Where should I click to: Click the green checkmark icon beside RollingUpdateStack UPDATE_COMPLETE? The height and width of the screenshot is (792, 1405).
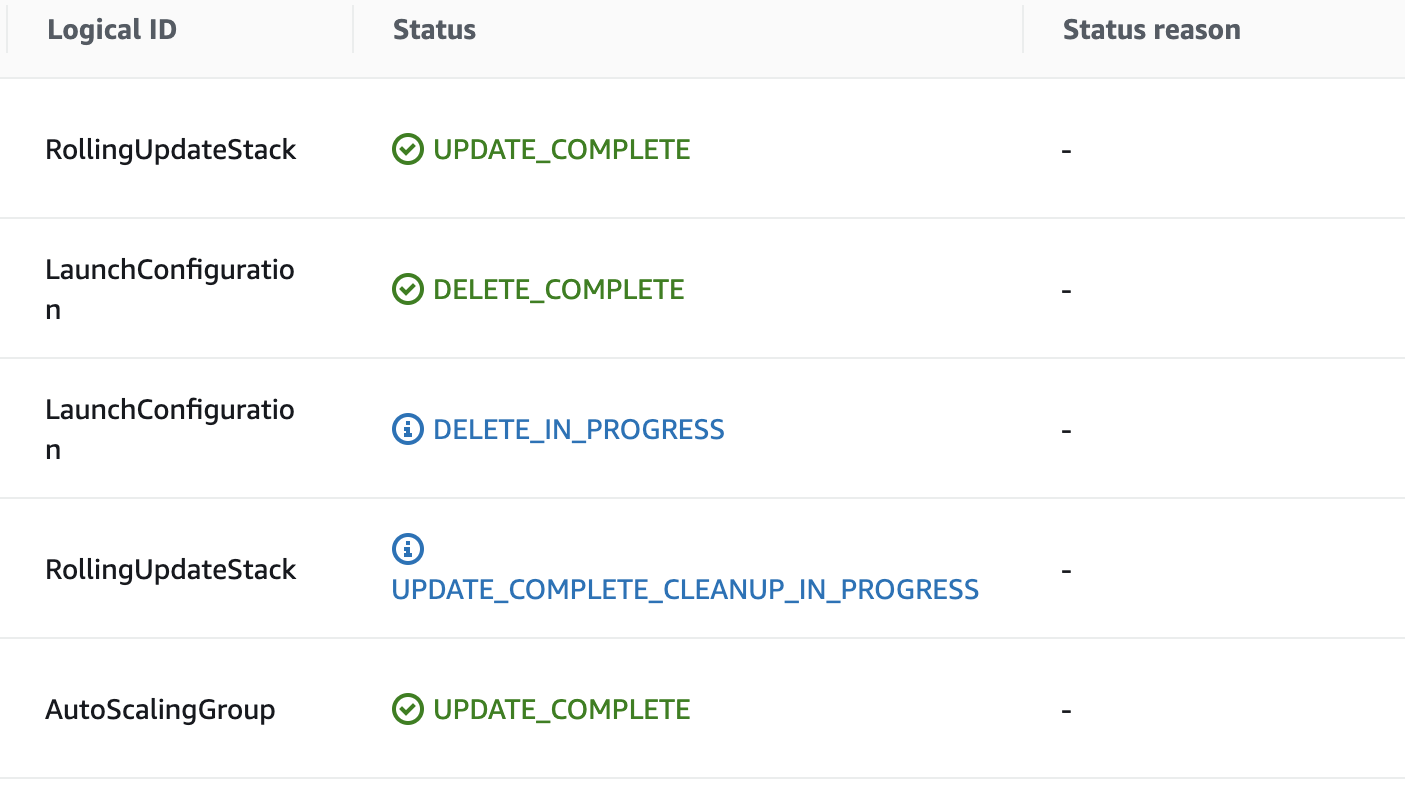point(407,150)
